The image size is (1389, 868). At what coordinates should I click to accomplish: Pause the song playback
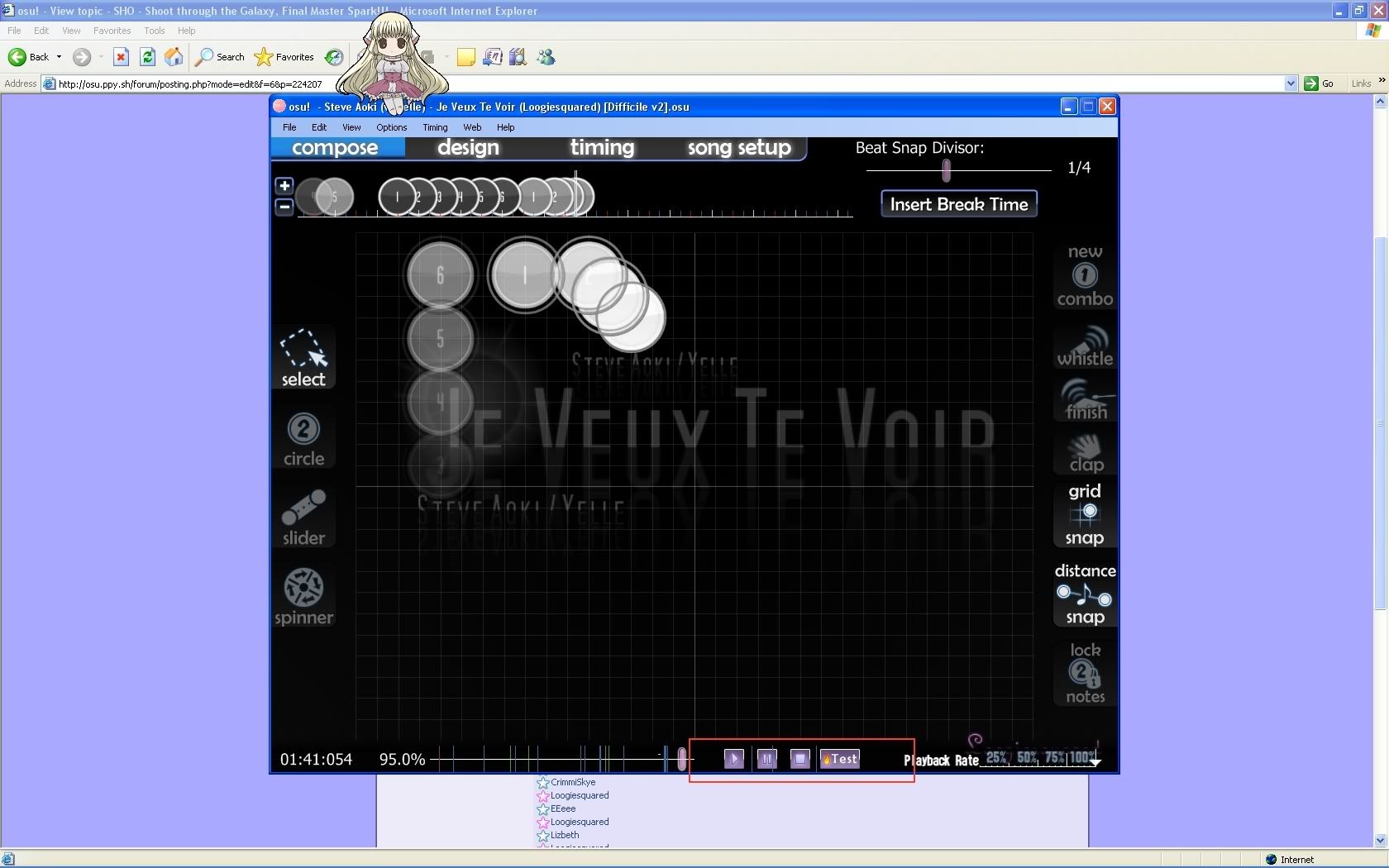click(x=766, y=759)
